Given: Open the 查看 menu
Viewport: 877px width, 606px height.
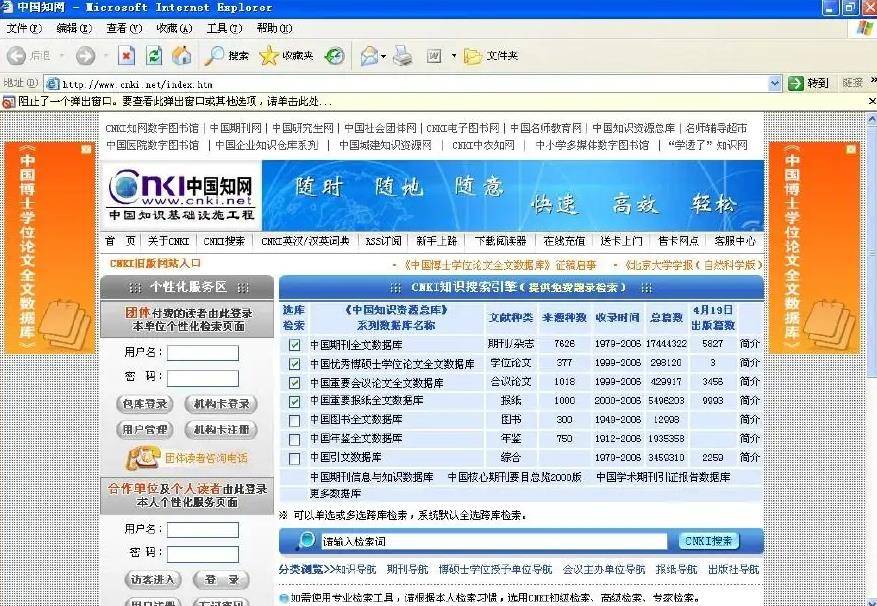Looking at the screenshot, I should coord(124,28).
